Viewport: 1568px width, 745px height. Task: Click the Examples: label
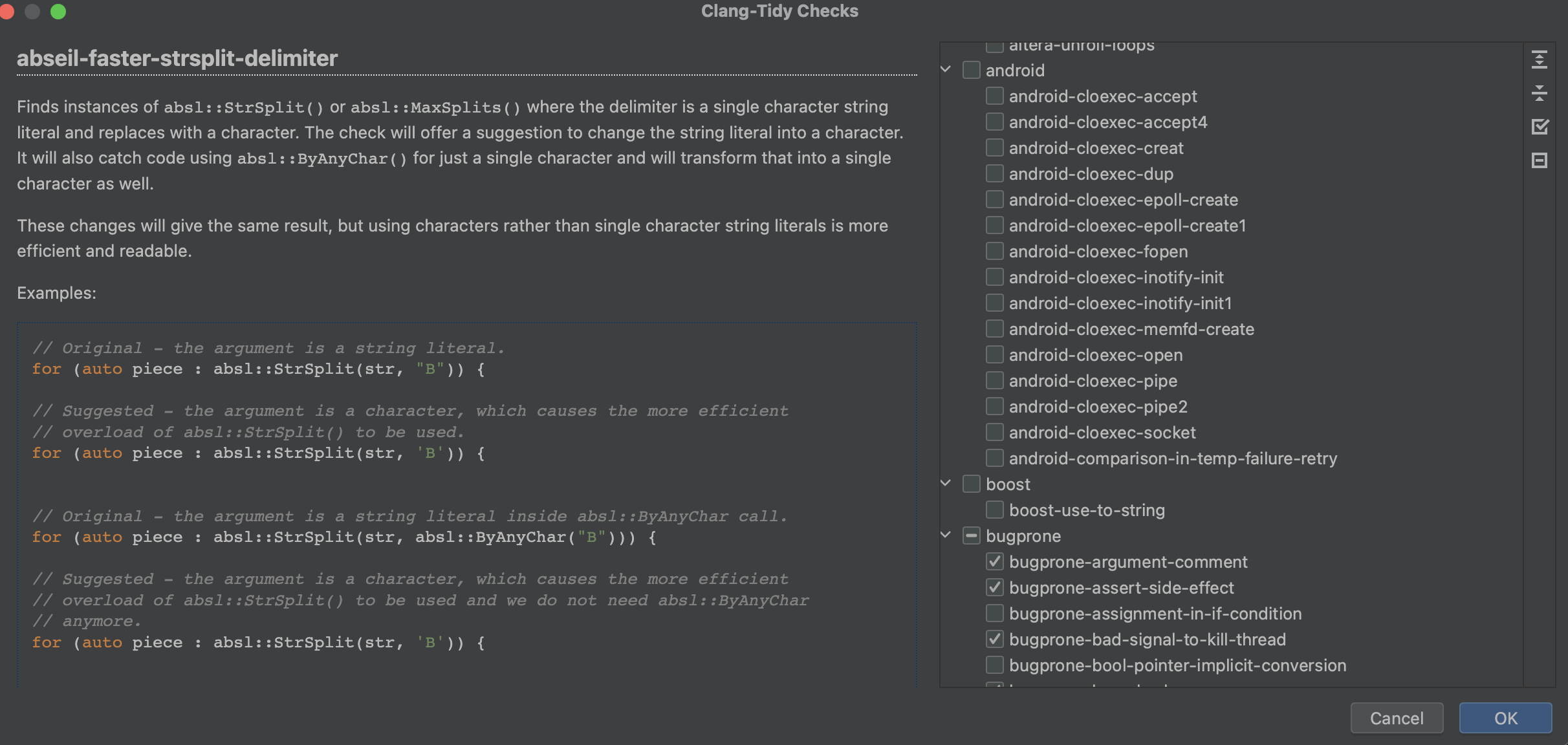click(56, 293)
